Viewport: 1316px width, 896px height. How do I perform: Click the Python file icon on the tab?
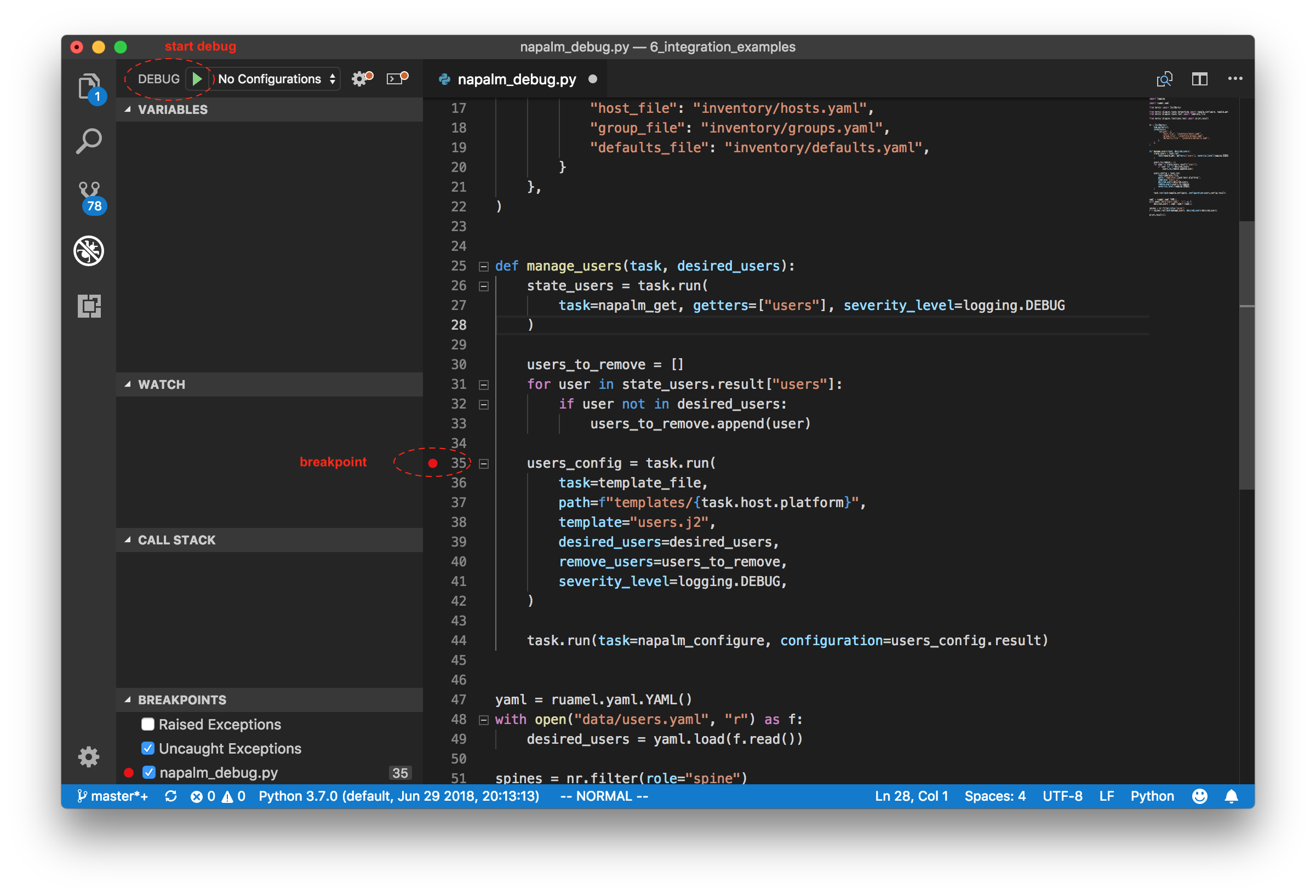pyautogui.click(x=445, y=79)
